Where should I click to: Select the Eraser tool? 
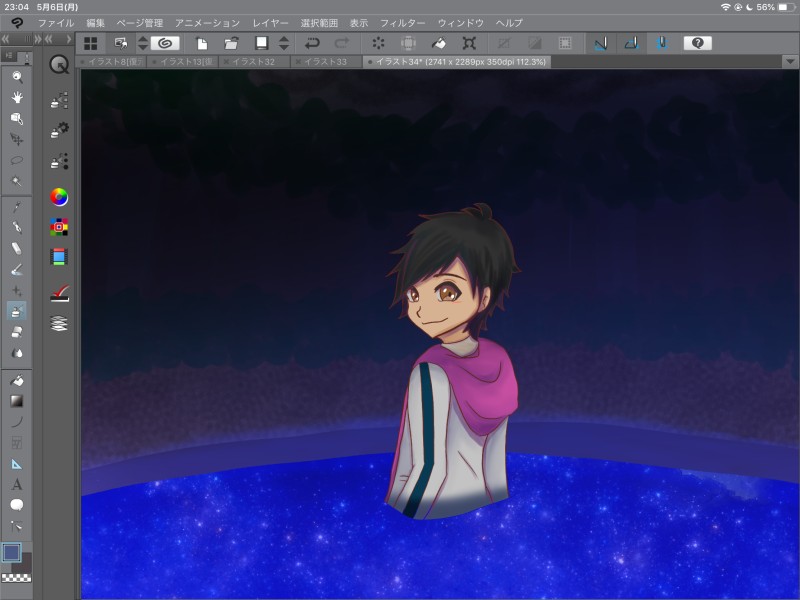(x=17, y=332)
